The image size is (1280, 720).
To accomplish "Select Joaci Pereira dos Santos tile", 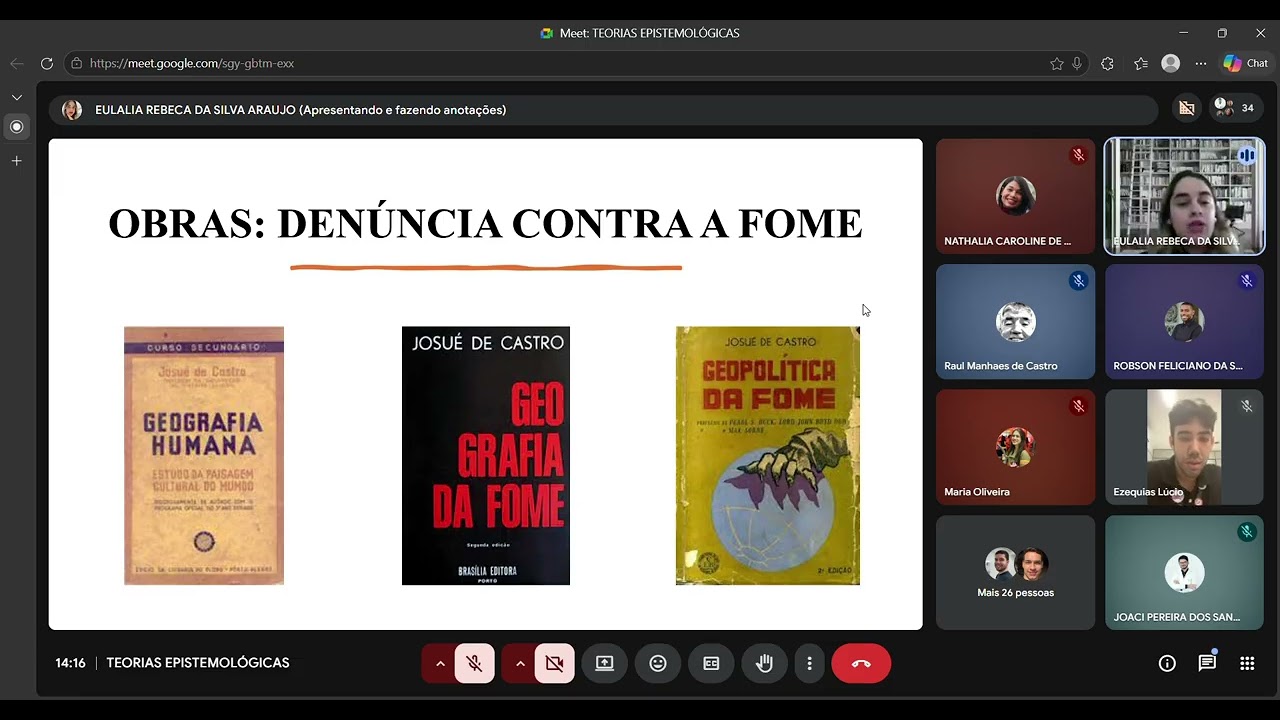I will (1184, 573).
